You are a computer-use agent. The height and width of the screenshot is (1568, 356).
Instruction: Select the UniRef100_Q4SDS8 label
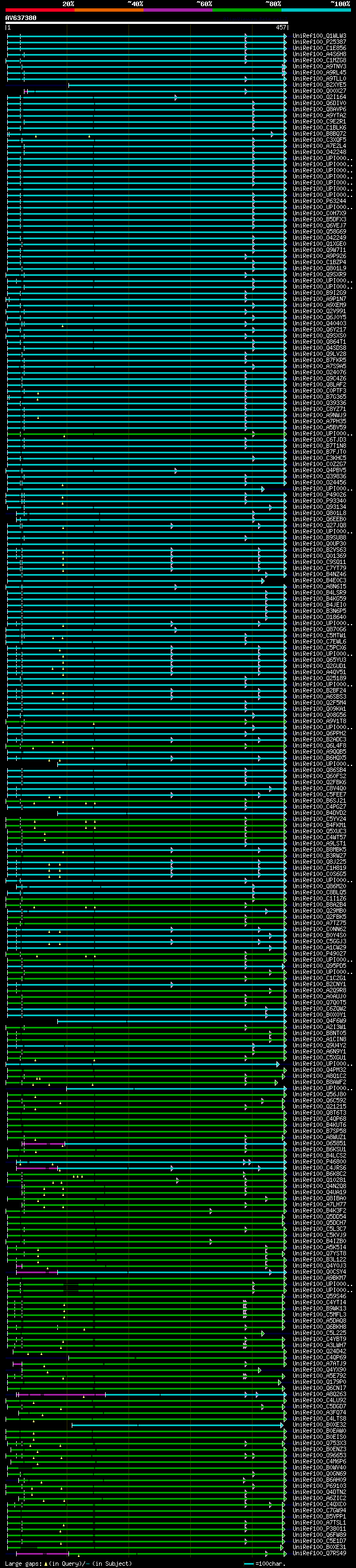[319, 348]
